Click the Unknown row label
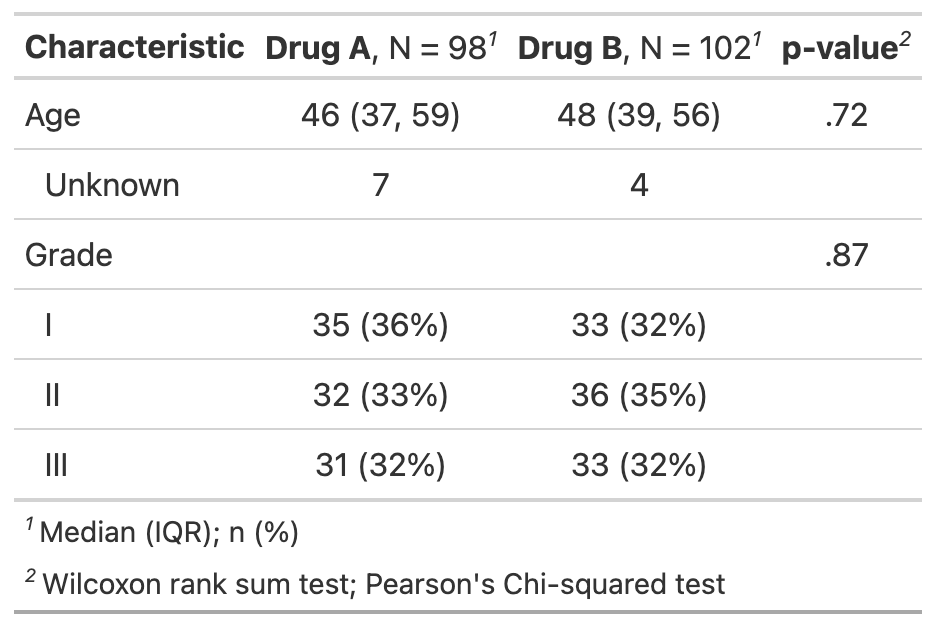The image size is (944, 632). (113, 185)
